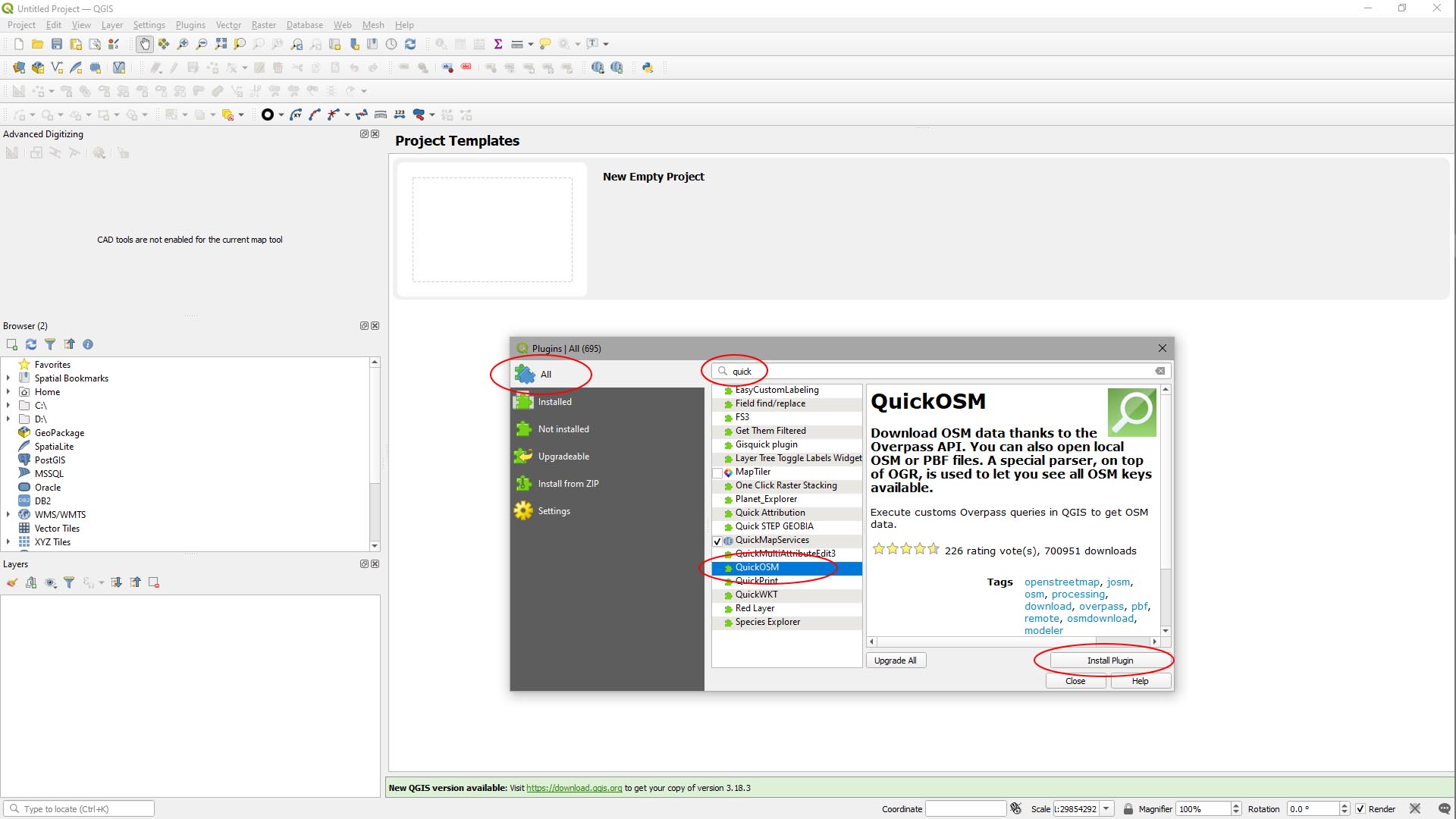Refresh the Browser panel
Screen dimensions: 1456x819
coord(31,344)
